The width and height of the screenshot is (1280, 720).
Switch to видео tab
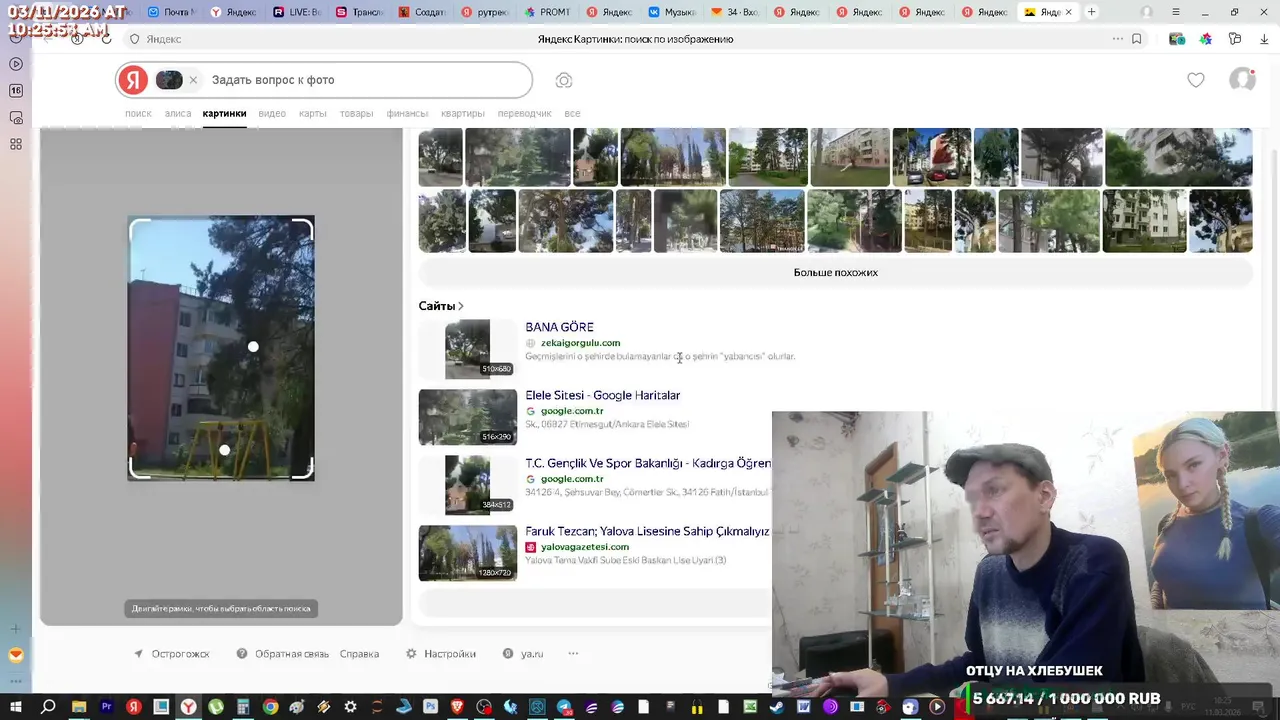(x=272, y=113)
